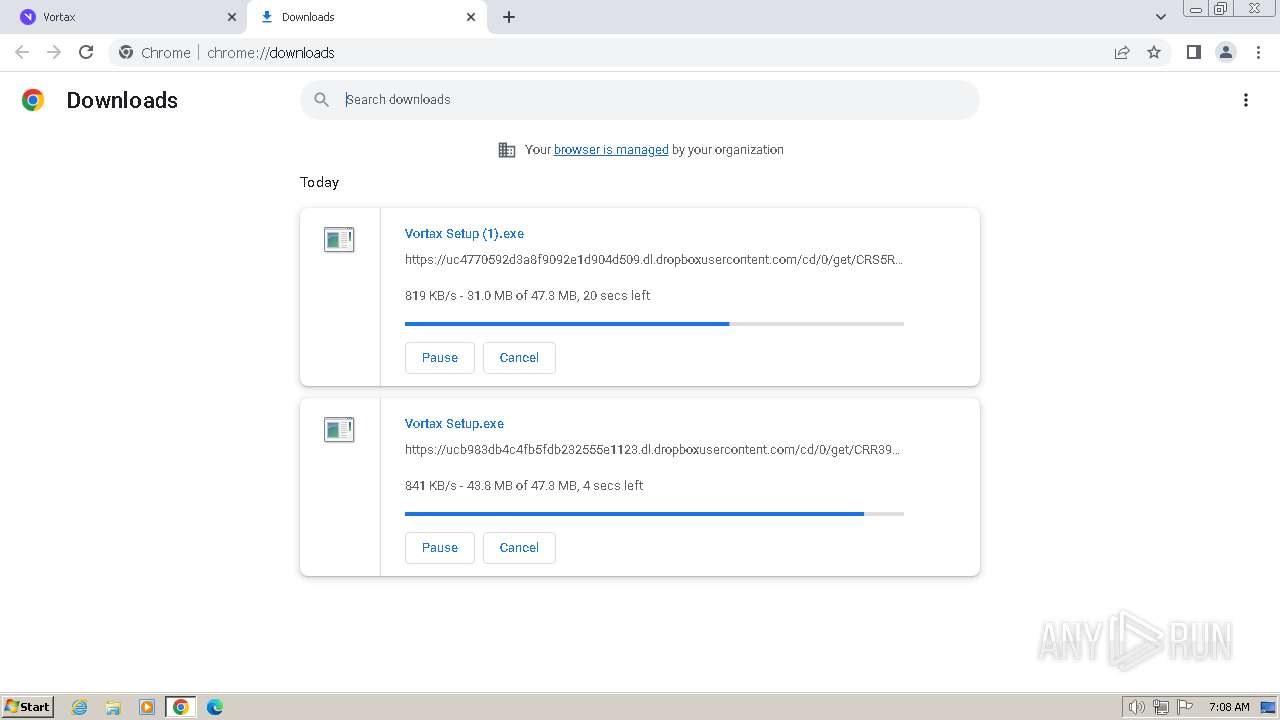Pause the Vortax Setup (1).exe download
Screen dimensions: 1280x720
click(x=440, y=357)
